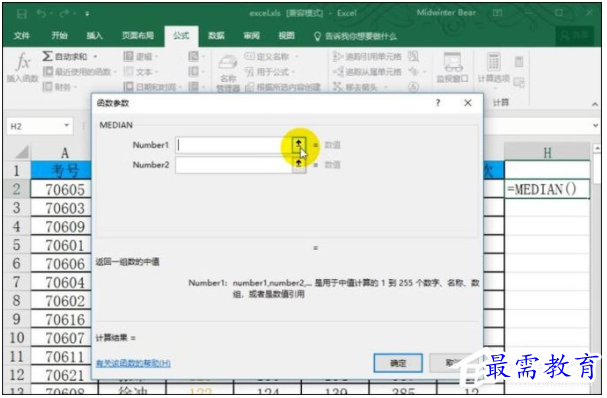Click Create from Selection
607x398 pixels.
[x=283, y=87]
